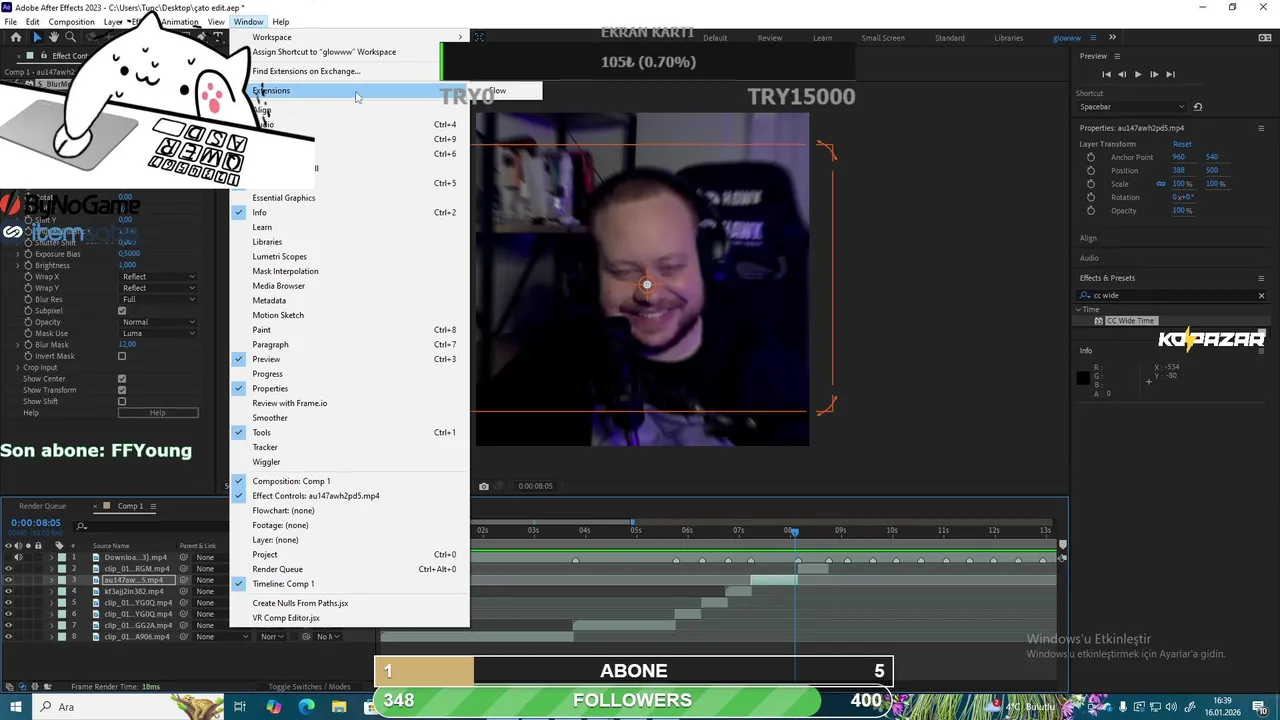Click the Comp 1 timeline panel menu icon
1280x720 pixels.
(153, 507)
